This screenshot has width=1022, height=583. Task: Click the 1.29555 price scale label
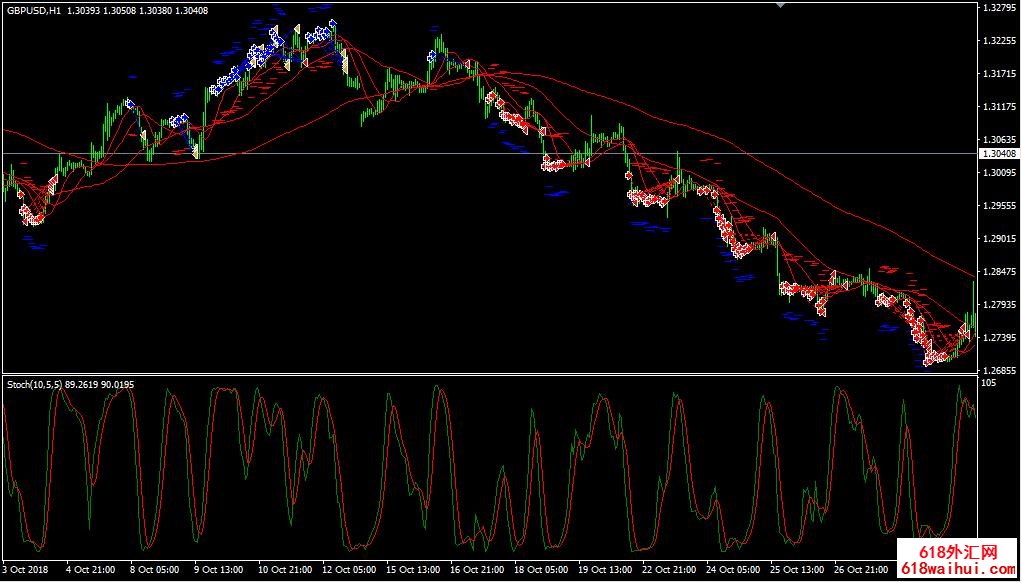[999, 206]
